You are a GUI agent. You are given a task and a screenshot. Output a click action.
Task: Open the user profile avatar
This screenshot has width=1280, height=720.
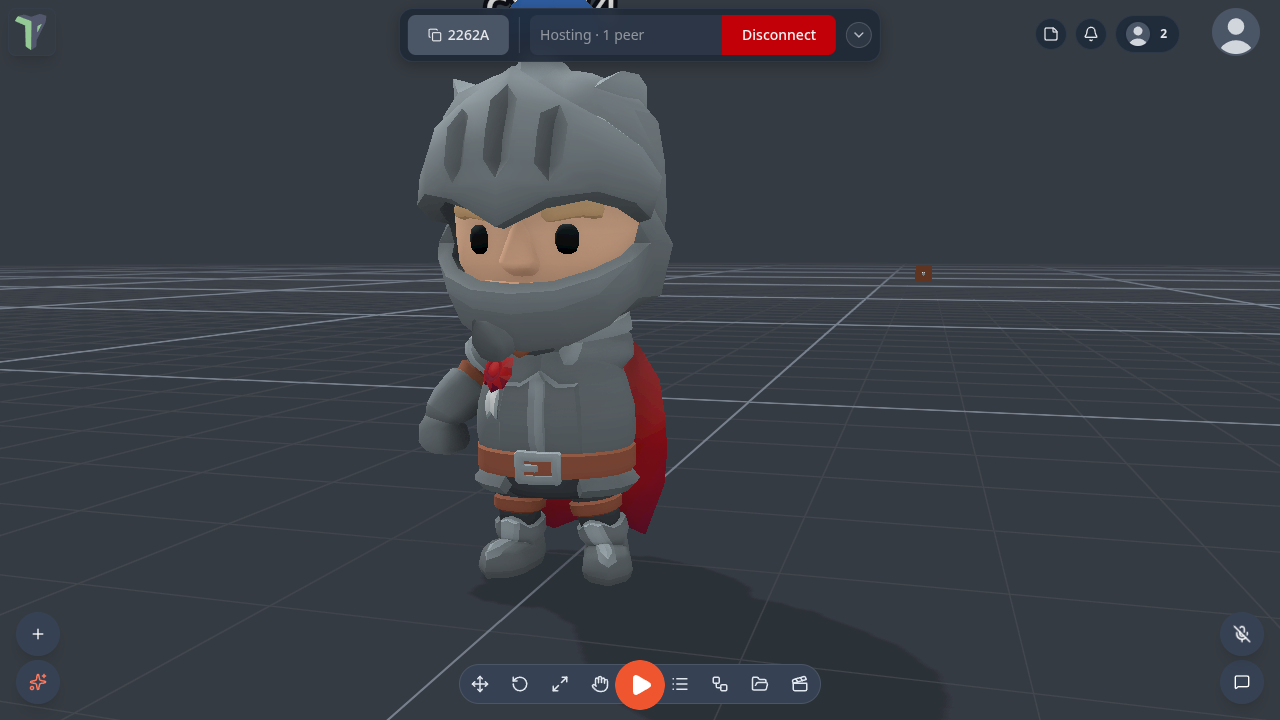point(1236,32)
